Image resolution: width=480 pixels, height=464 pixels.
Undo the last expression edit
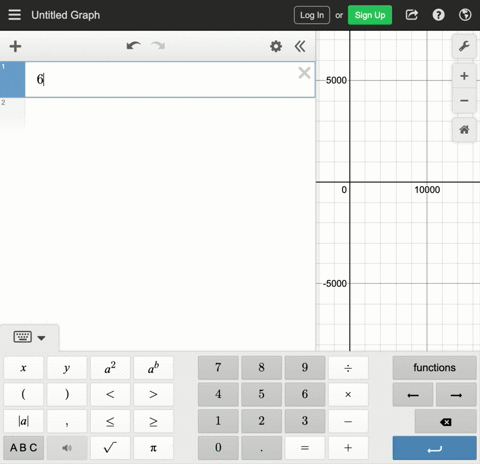click(x=133, y=46)
